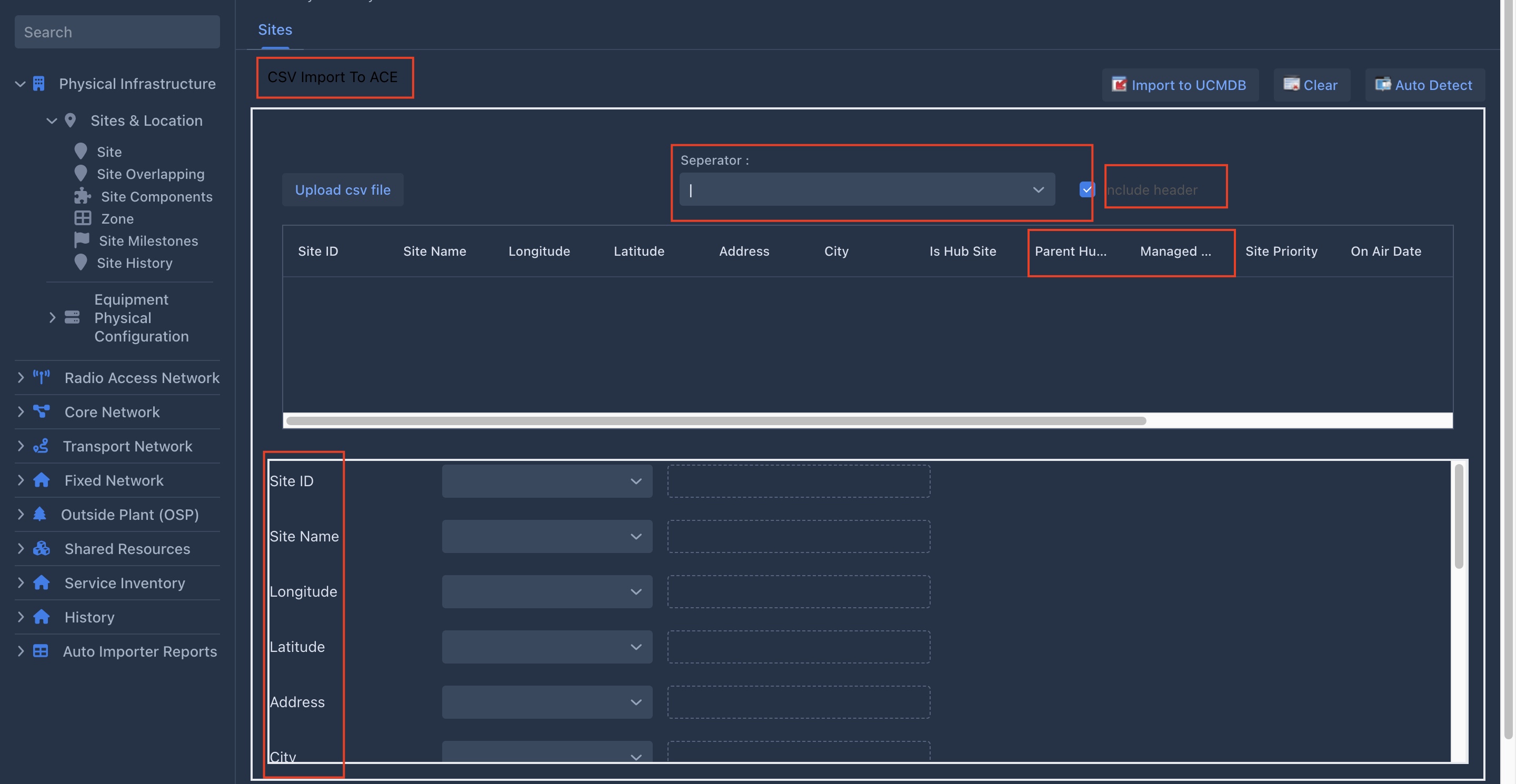Click the Shared Resources cubes icon
1516x784 pixels.
pos(41,548)
